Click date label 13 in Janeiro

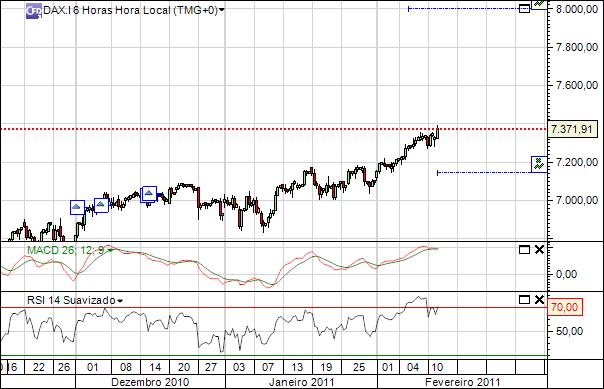click(297, 367)
